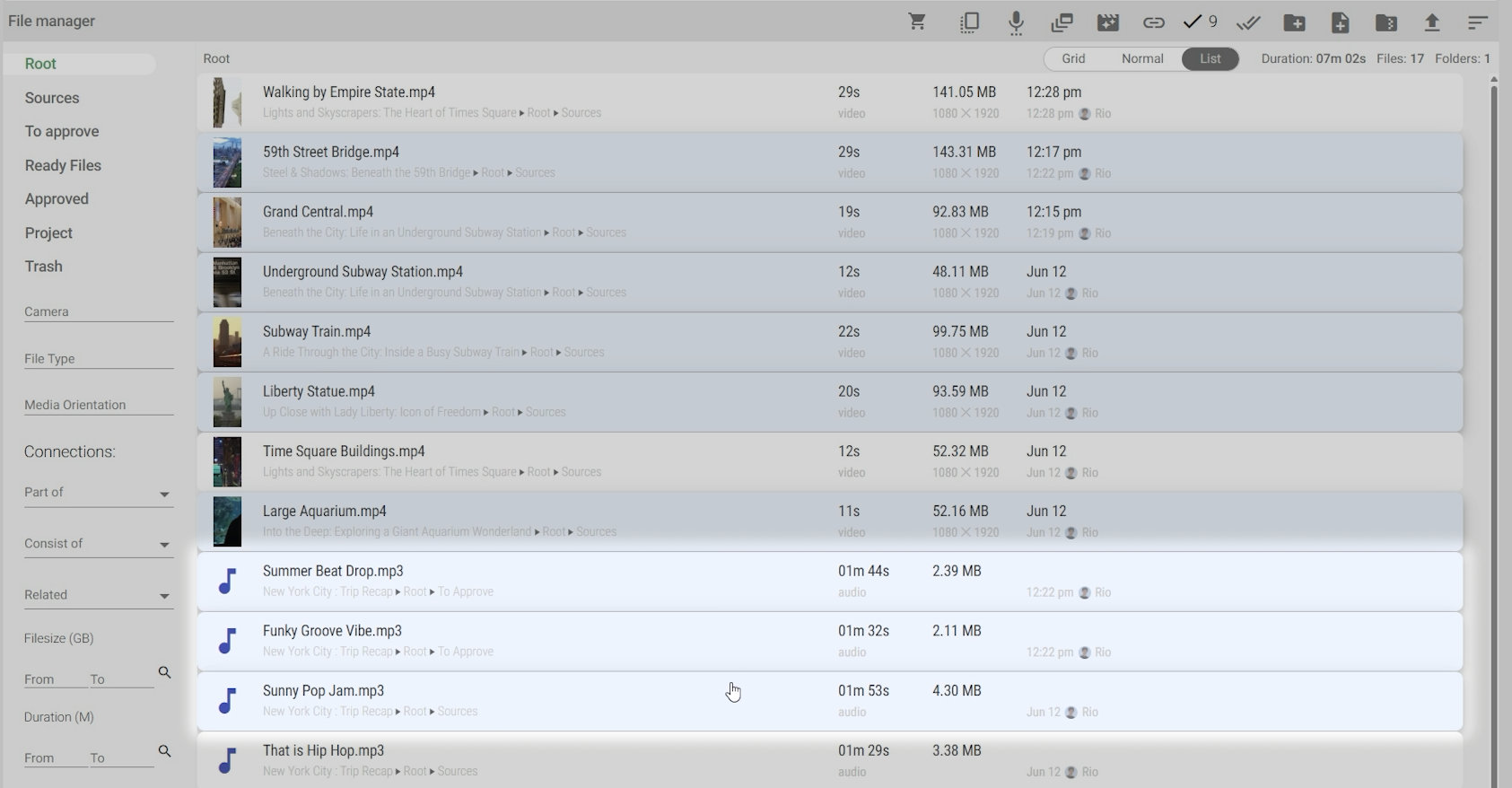Click the upload arrow icon
The height and width of the screenshot is (788, 1512).
[1432, 22]
